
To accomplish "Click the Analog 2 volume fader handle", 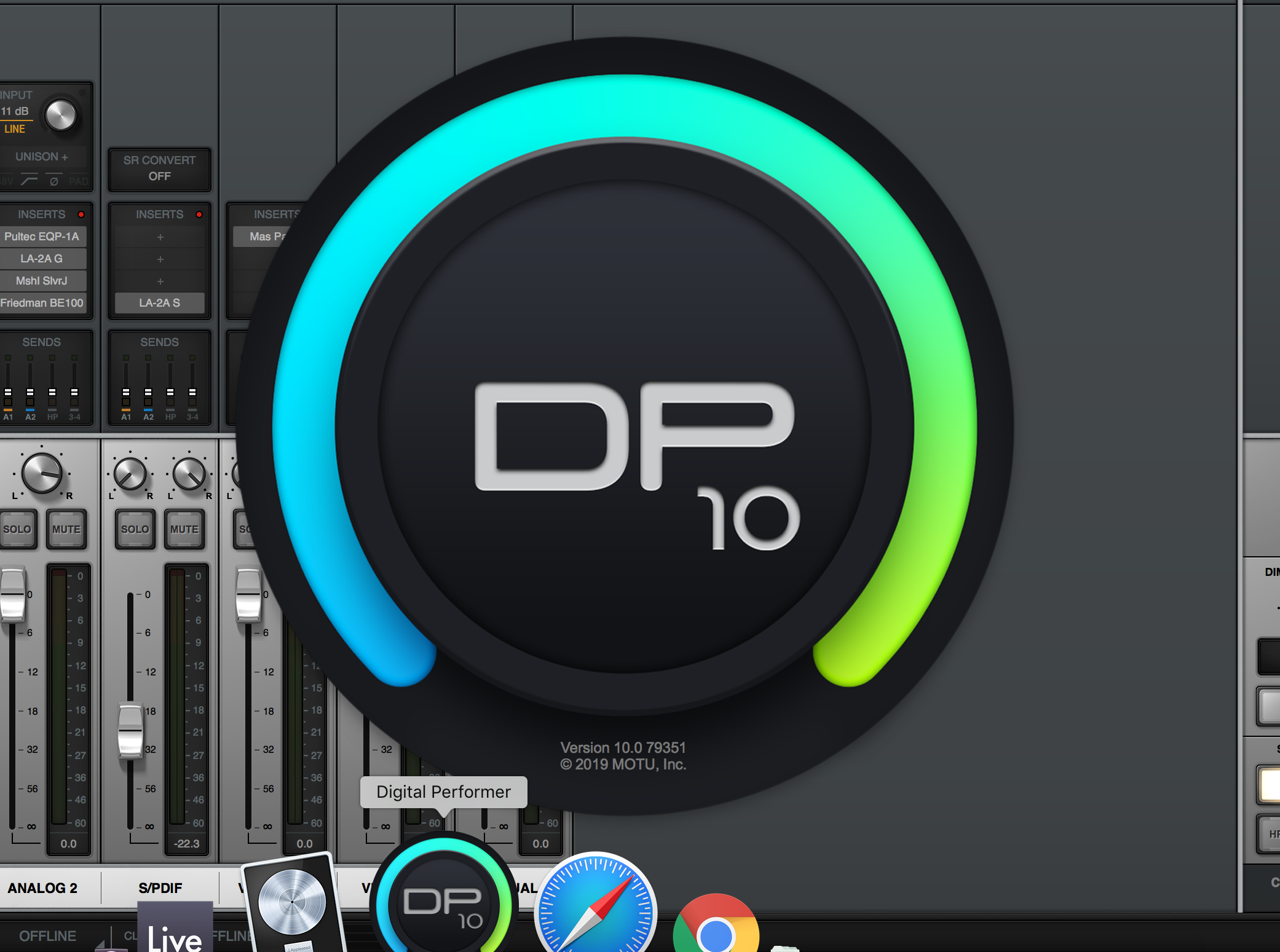I will click(x=12, y=594).
